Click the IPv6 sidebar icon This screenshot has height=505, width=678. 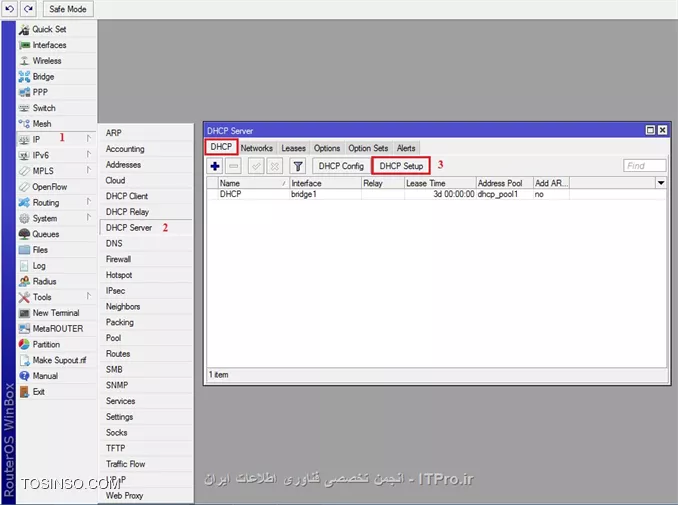click(x=25, y=155)
